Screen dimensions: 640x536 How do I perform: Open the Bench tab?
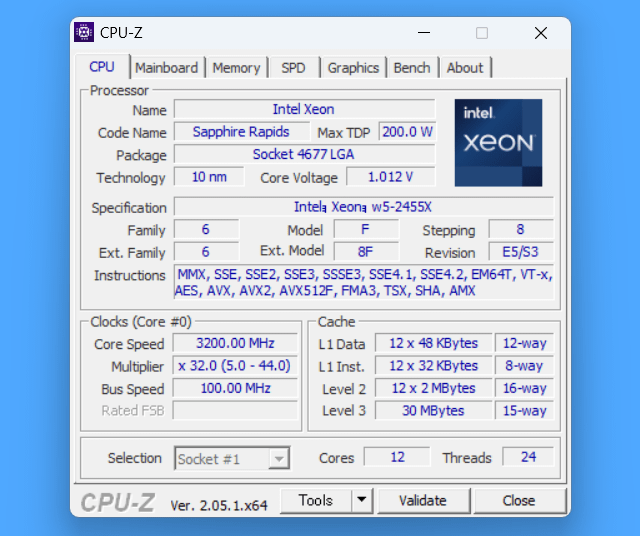412,68
